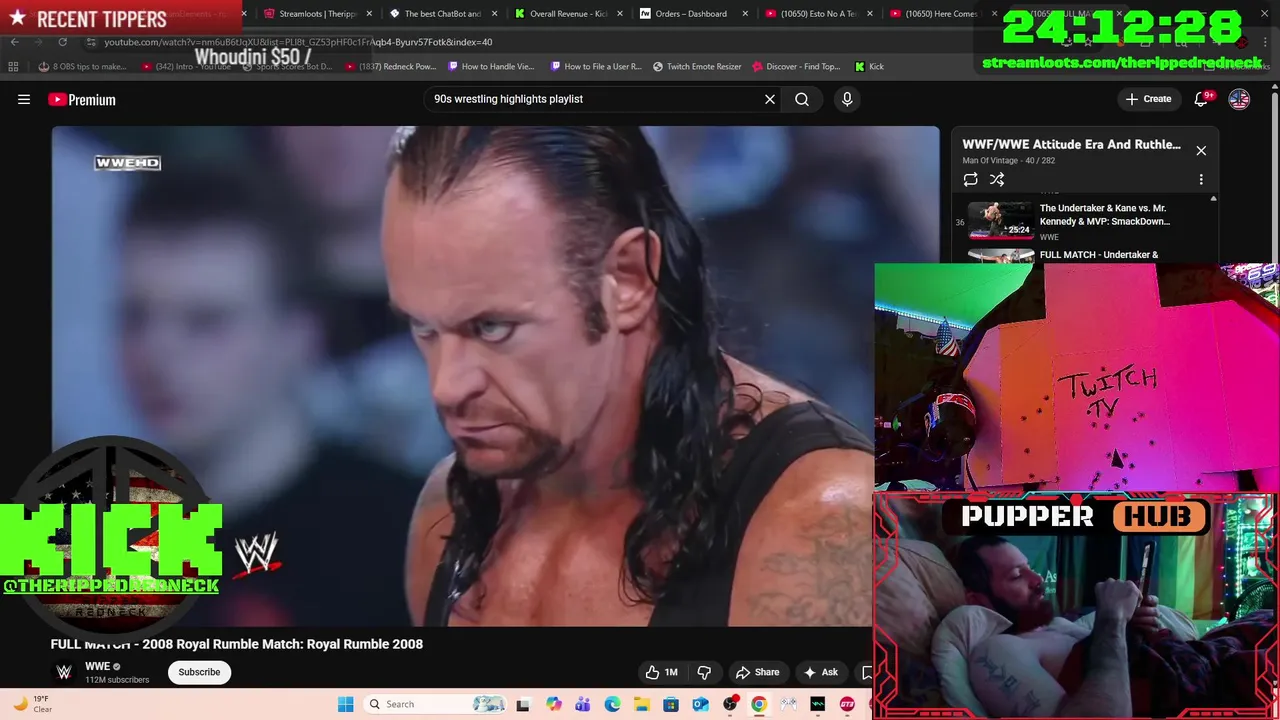This screenshot has width=1280, height=720.
Task: Open Twitch Emote Resizer bookmark
Action: pos(697,67)
